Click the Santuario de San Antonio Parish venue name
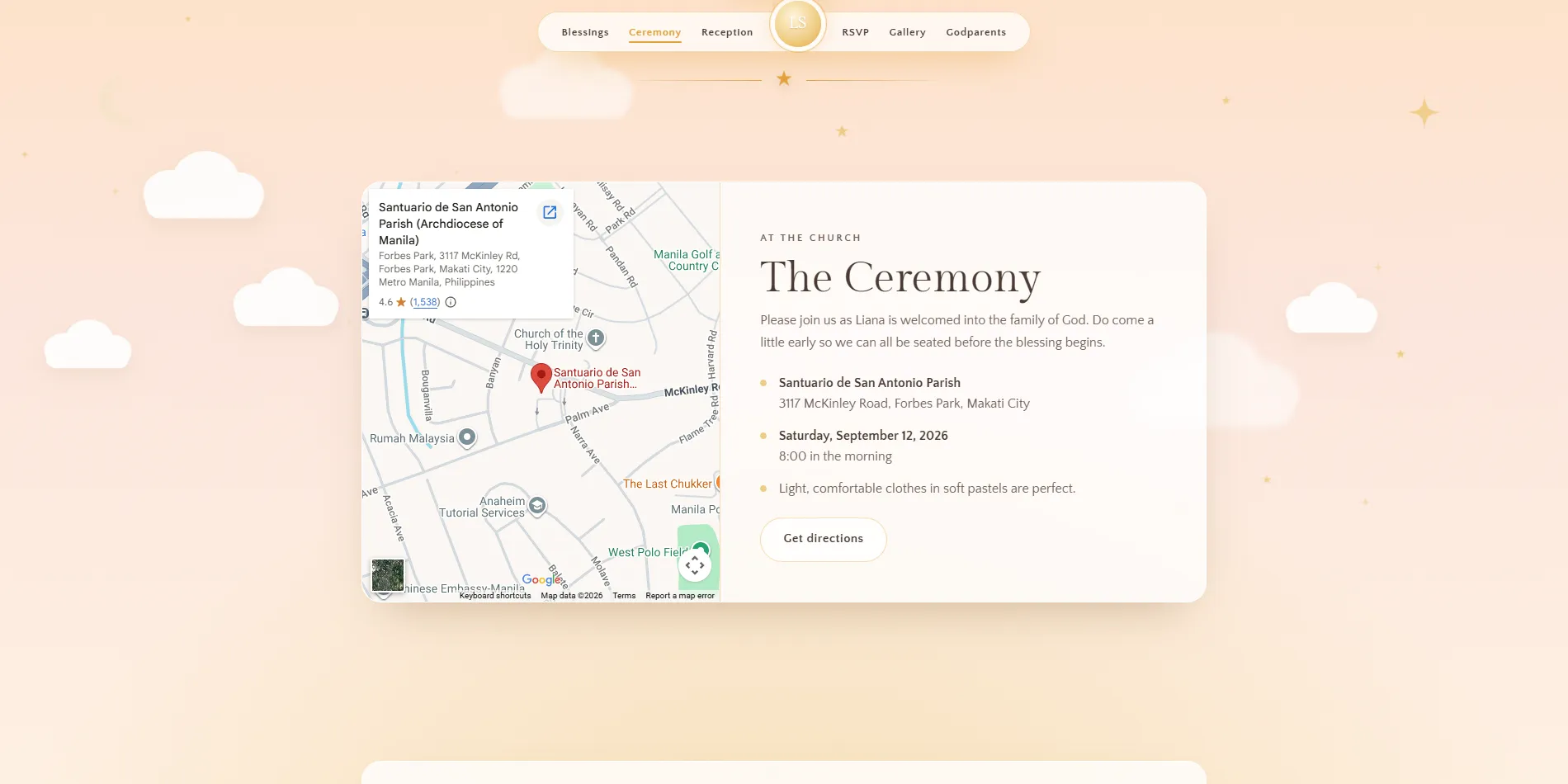The image size is (1568, 784). [x=870, y=383]
